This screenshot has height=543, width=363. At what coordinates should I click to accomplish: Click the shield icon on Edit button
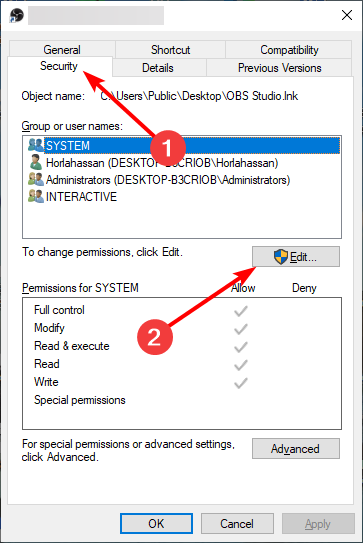click(281, 257)
